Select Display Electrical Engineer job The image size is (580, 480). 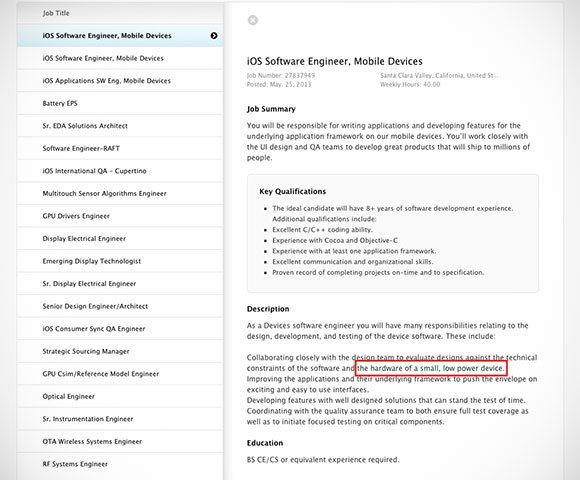[x=120, y=239]
